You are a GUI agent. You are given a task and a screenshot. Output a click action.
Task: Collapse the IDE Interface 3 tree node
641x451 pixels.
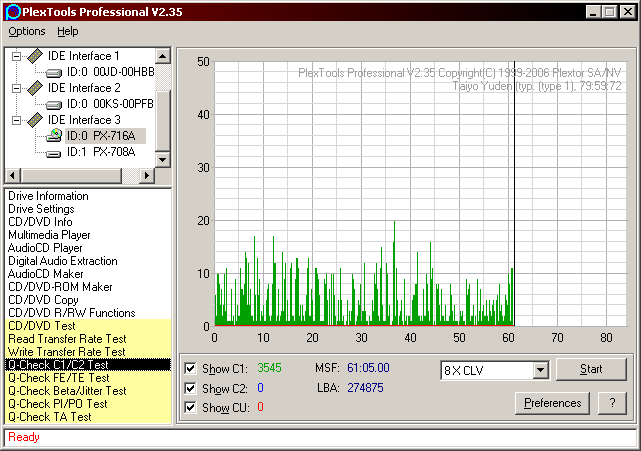(16, 120)
